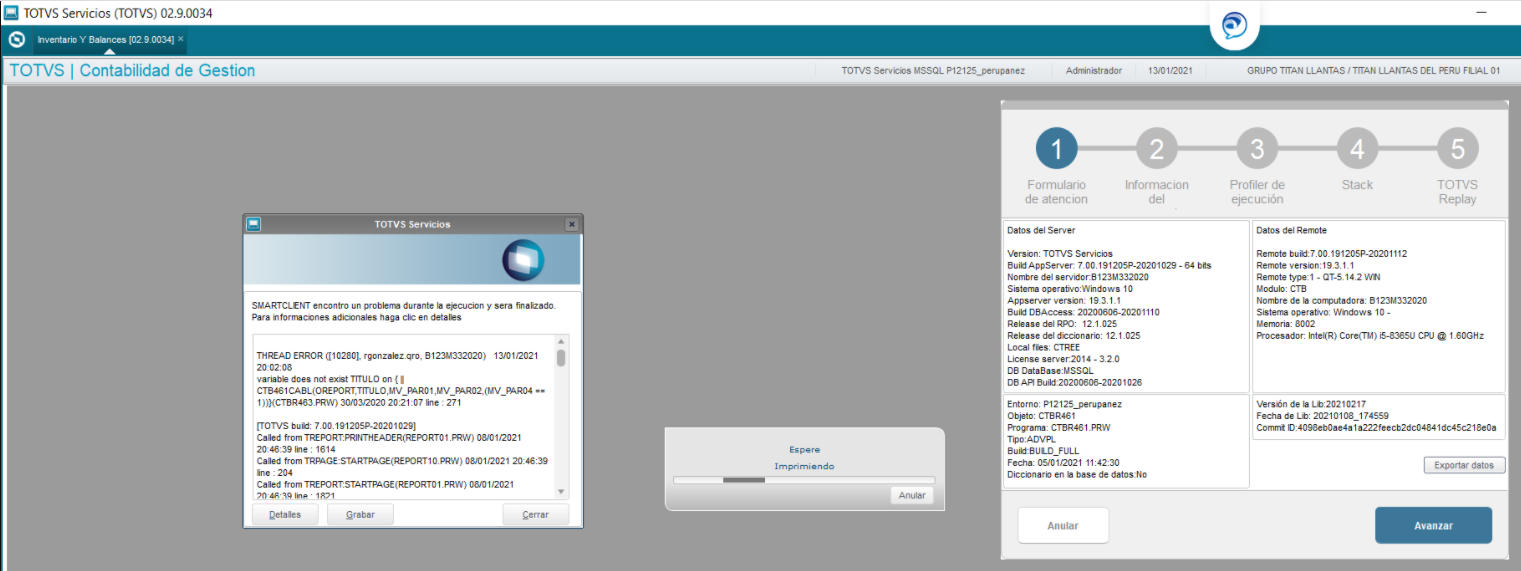Click the Avanzar button
1521x571 pixels.
click(x=1433, y=525)
